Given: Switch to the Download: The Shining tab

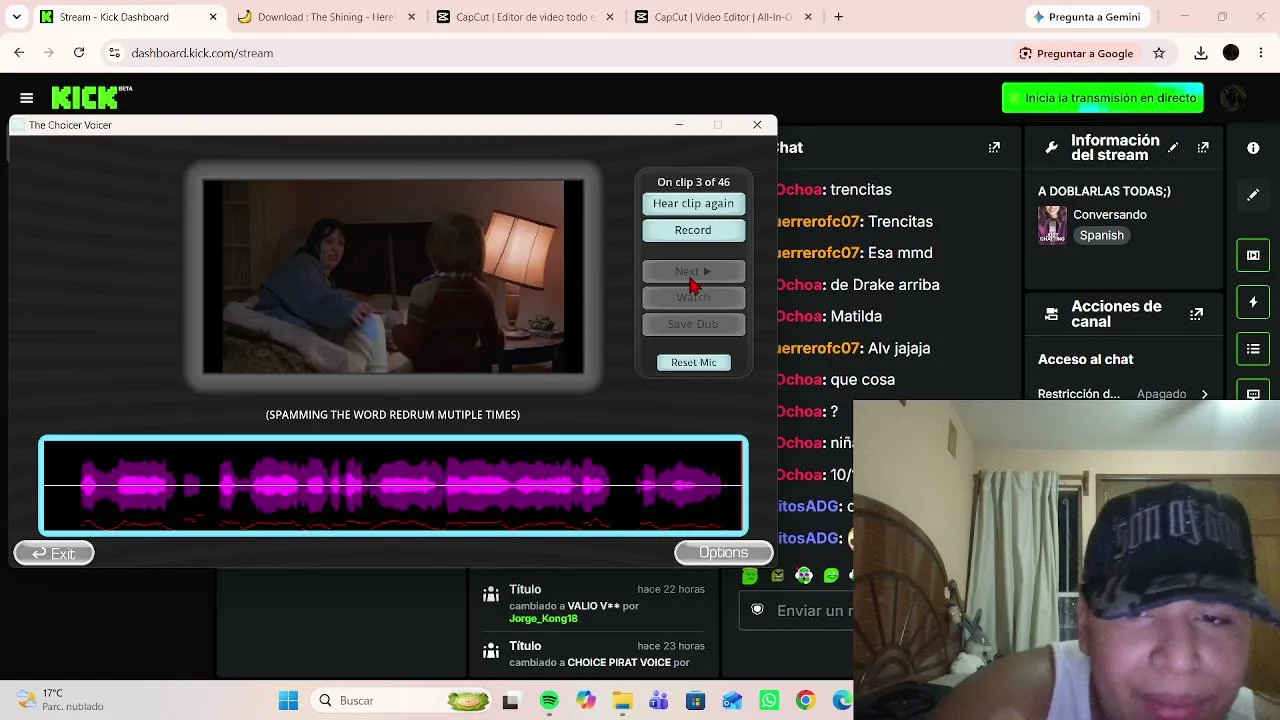Looking at the screenshot, I should click(x=325, y=17).
